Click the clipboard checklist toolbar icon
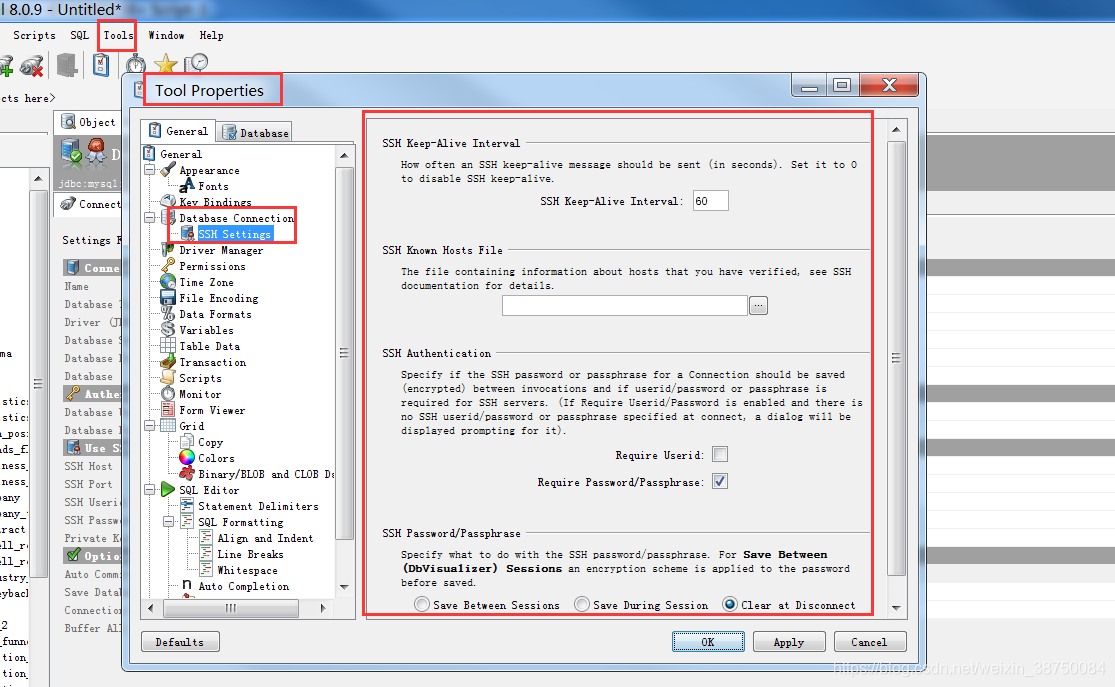 click(101, 64)
